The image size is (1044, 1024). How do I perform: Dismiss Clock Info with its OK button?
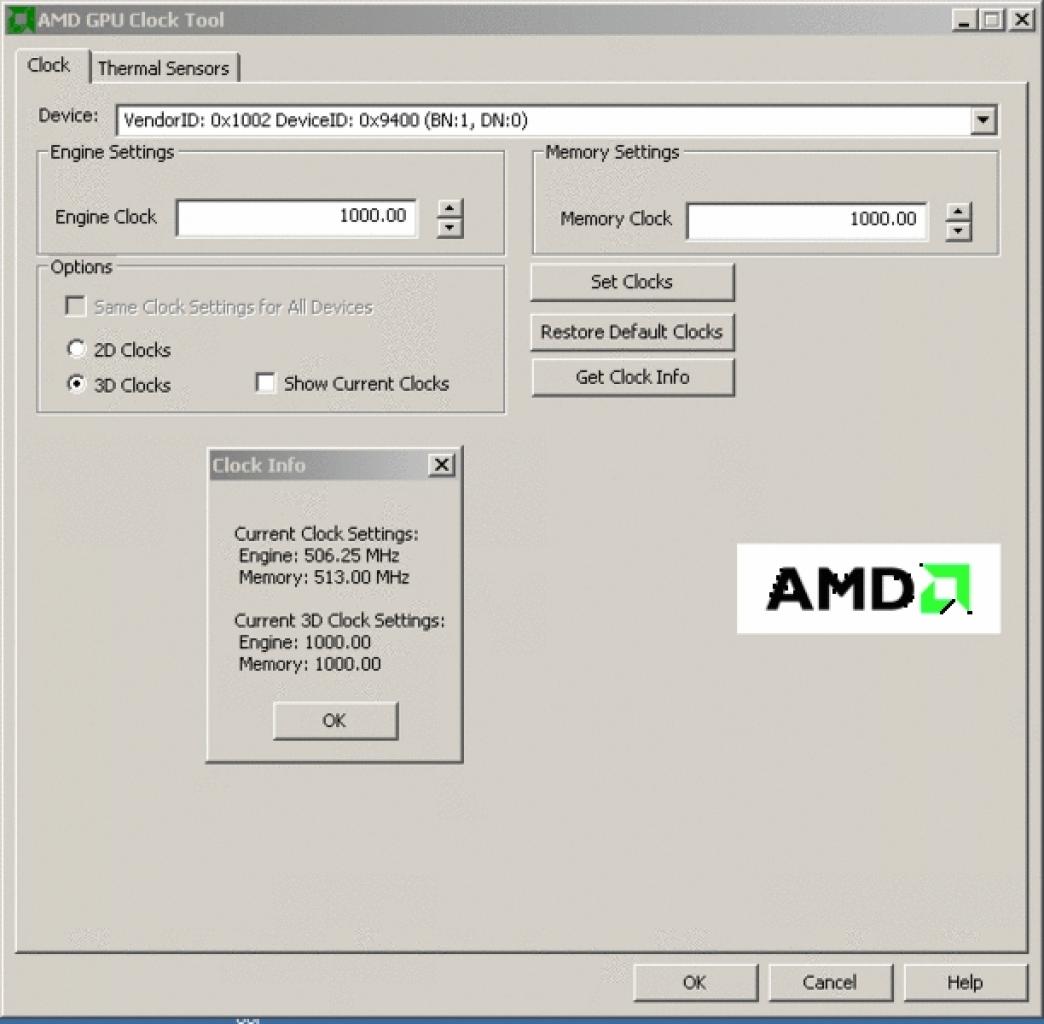click(335, 720)
